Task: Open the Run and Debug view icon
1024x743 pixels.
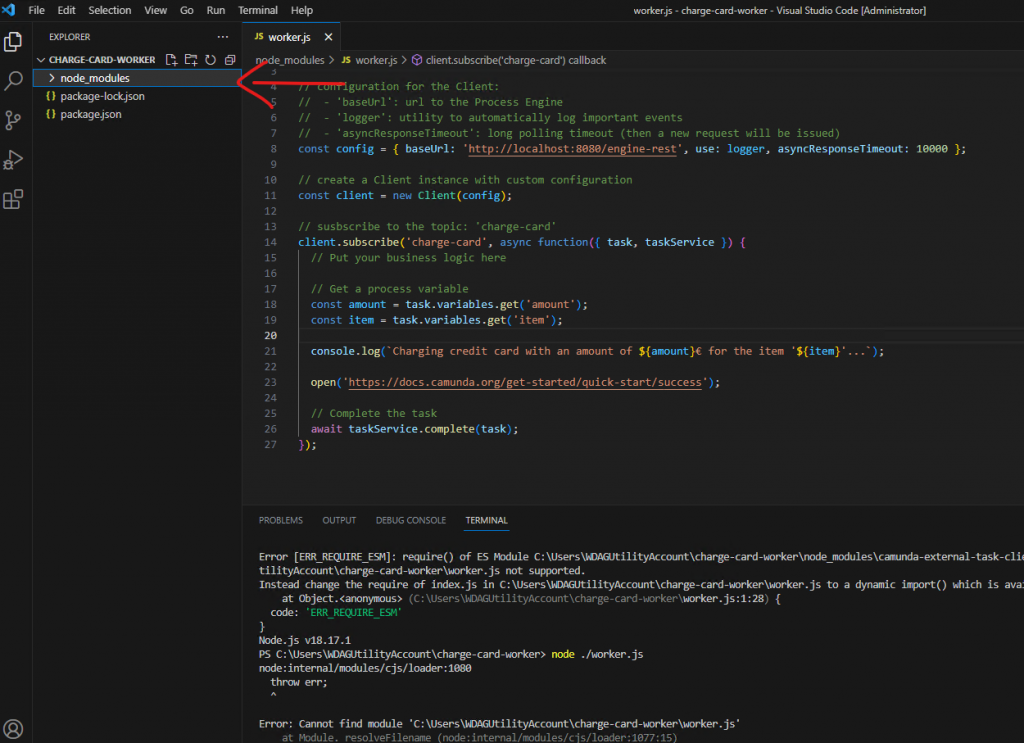Action: click(13, 160)
